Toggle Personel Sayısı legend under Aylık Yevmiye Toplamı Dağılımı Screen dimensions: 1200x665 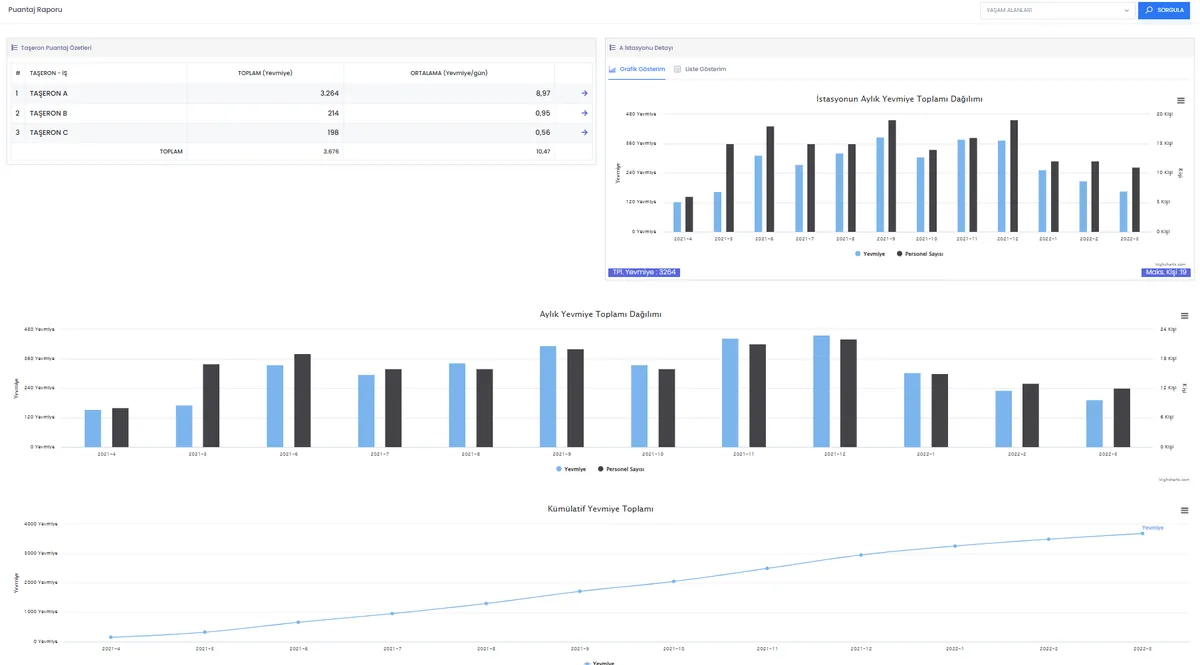click(x=621, y=469)
